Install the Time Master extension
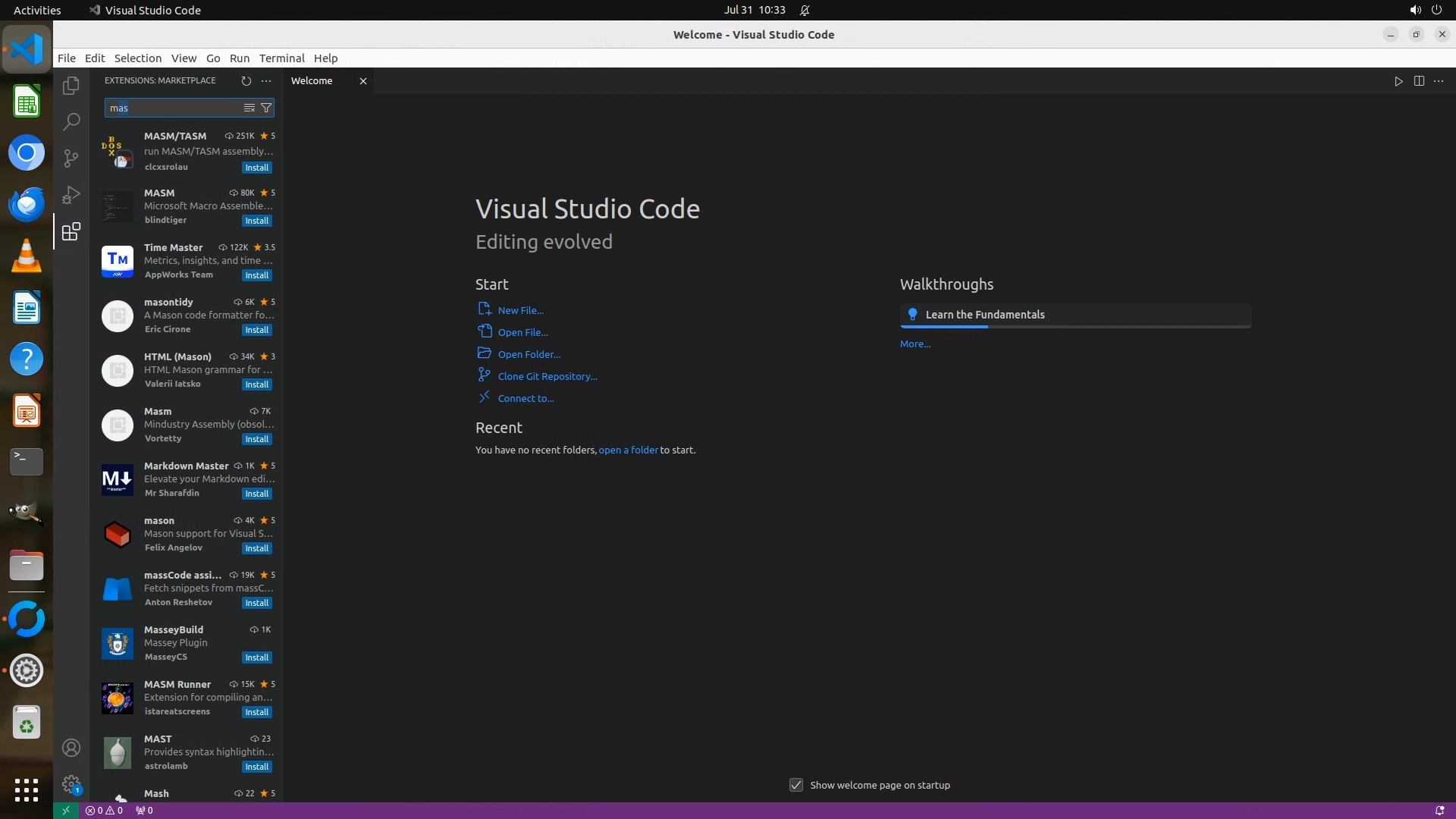 click(x=256, y=275)
